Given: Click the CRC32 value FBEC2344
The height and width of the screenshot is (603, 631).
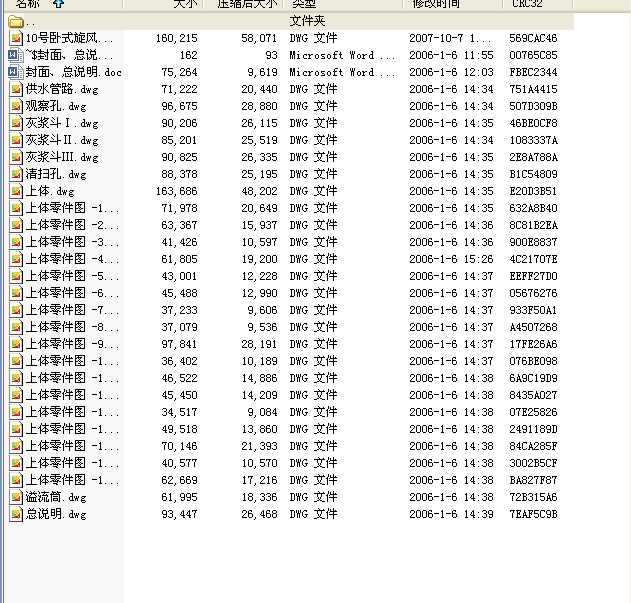Looking at the screenshot, I should click(x=533, y=72).
